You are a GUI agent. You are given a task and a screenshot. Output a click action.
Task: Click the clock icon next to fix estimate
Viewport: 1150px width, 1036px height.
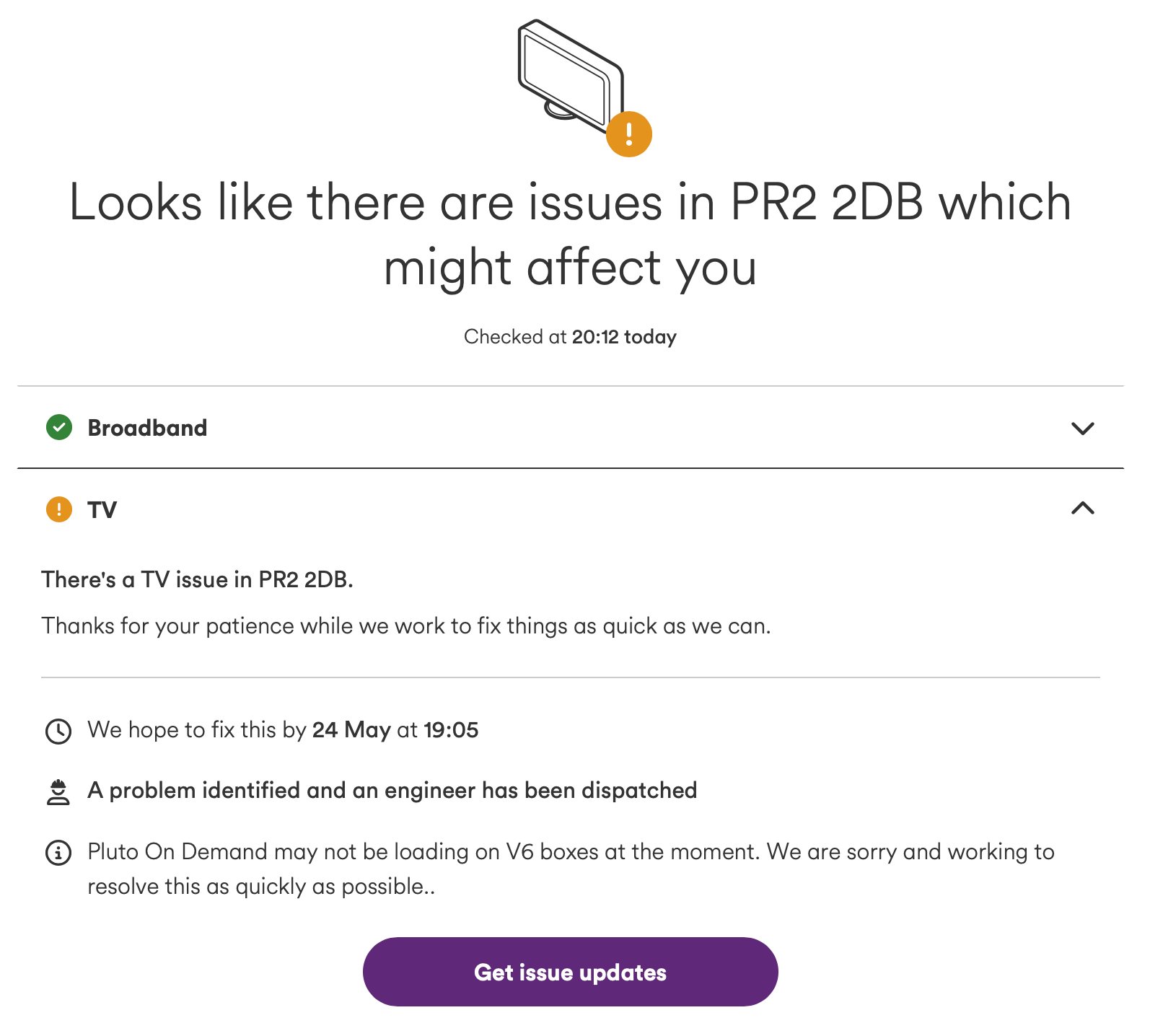tap(58, 731)
